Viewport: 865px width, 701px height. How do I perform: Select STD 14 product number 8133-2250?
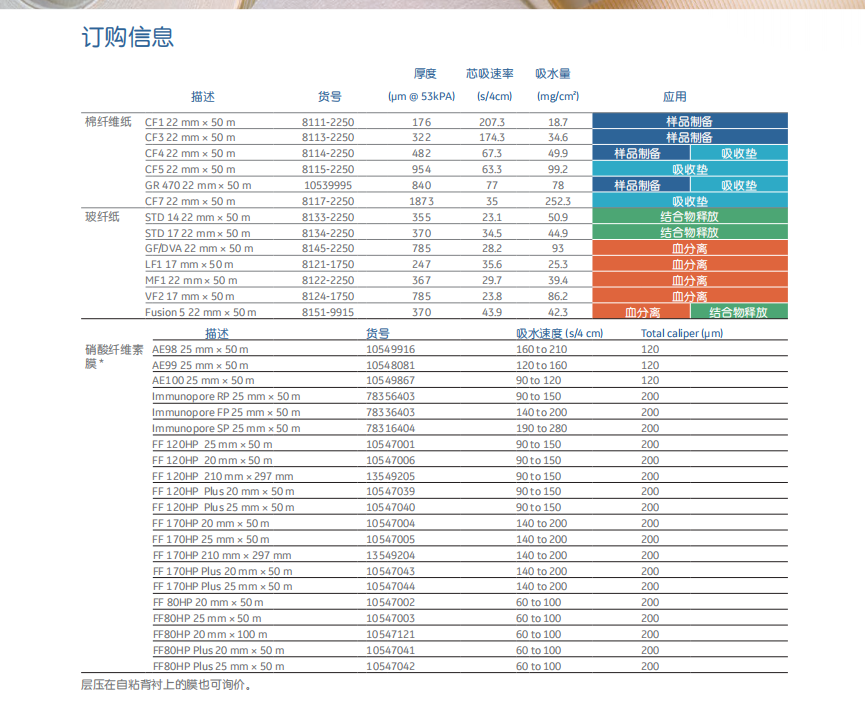(x=328, y=217)
